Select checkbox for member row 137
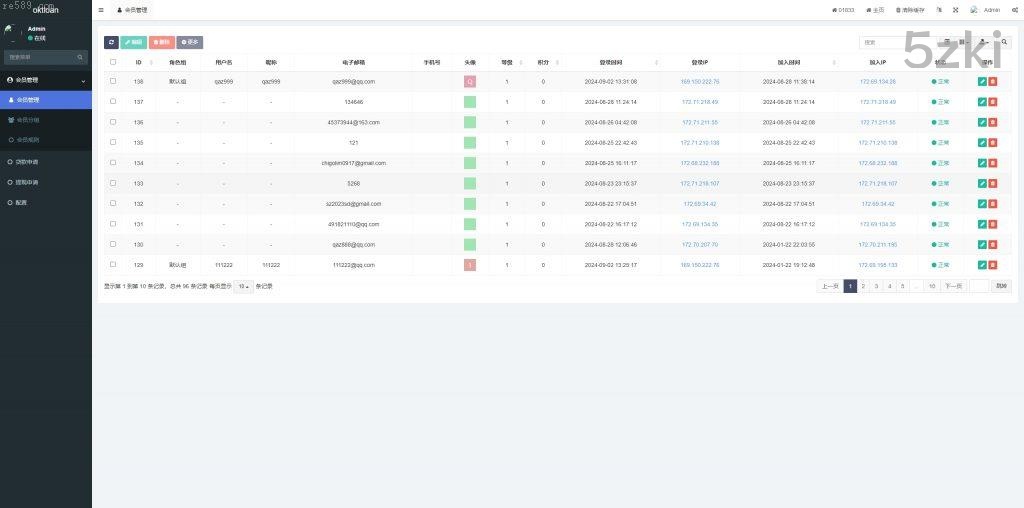This screenshot has height=508, width=1024. click(x=113, y=102)
